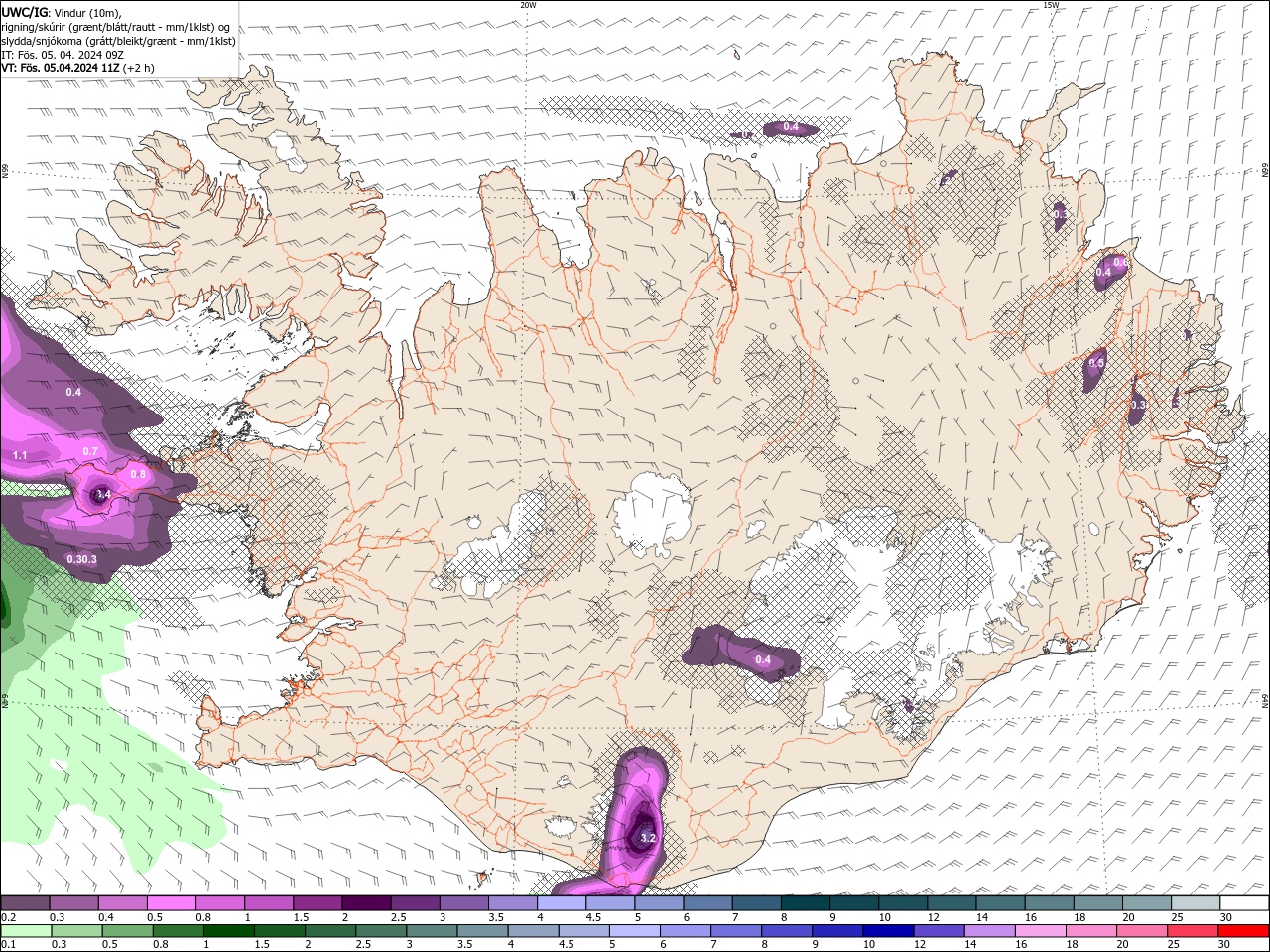Screen dimensions: 1270x952
Task: Click the initial time line 'IT: Fös. 05. 04. 2024 09Z'
Action: pos(63,55)
